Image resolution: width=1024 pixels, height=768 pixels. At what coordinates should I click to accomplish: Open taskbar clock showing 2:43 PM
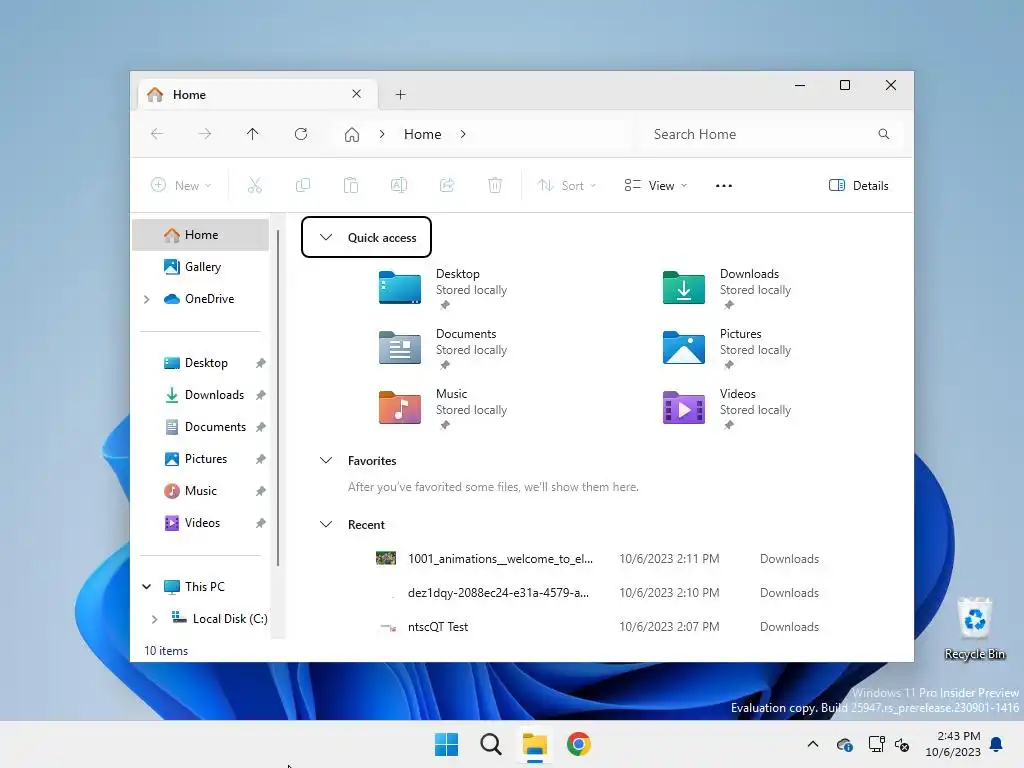click(953, 744)
